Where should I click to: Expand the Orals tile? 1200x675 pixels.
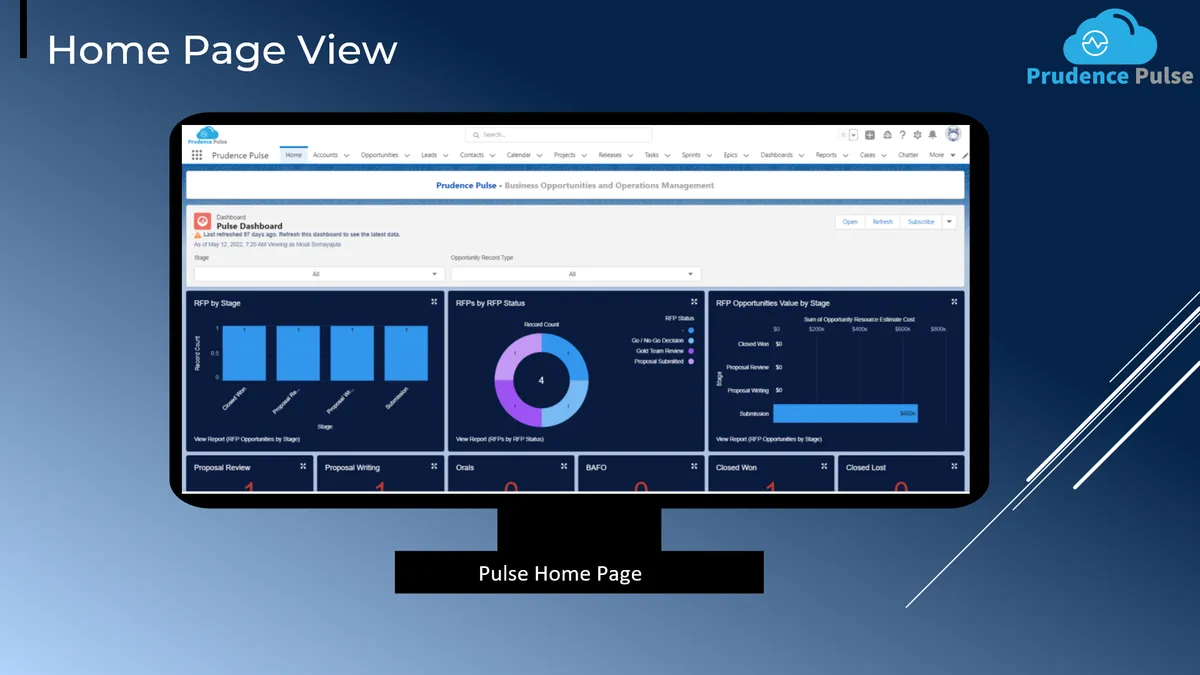click(564, 466)
